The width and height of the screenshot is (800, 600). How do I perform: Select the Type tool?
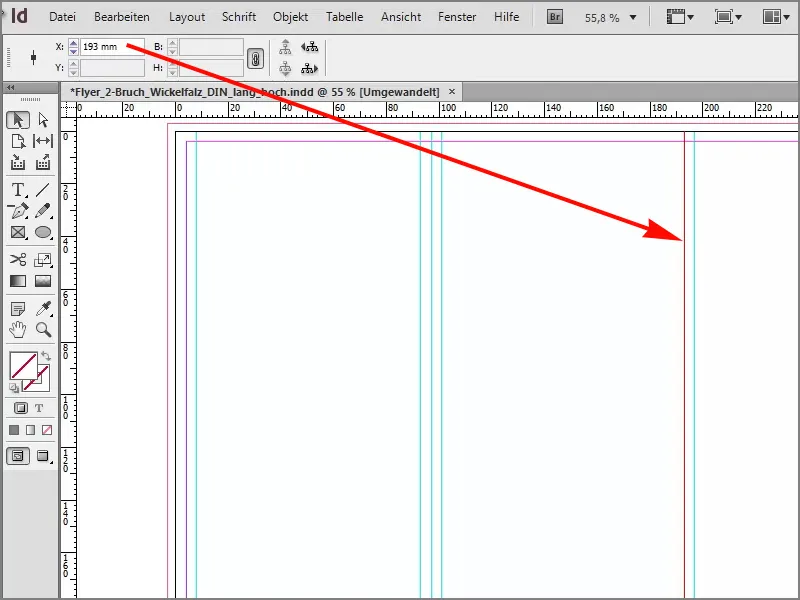pos(18,190)
